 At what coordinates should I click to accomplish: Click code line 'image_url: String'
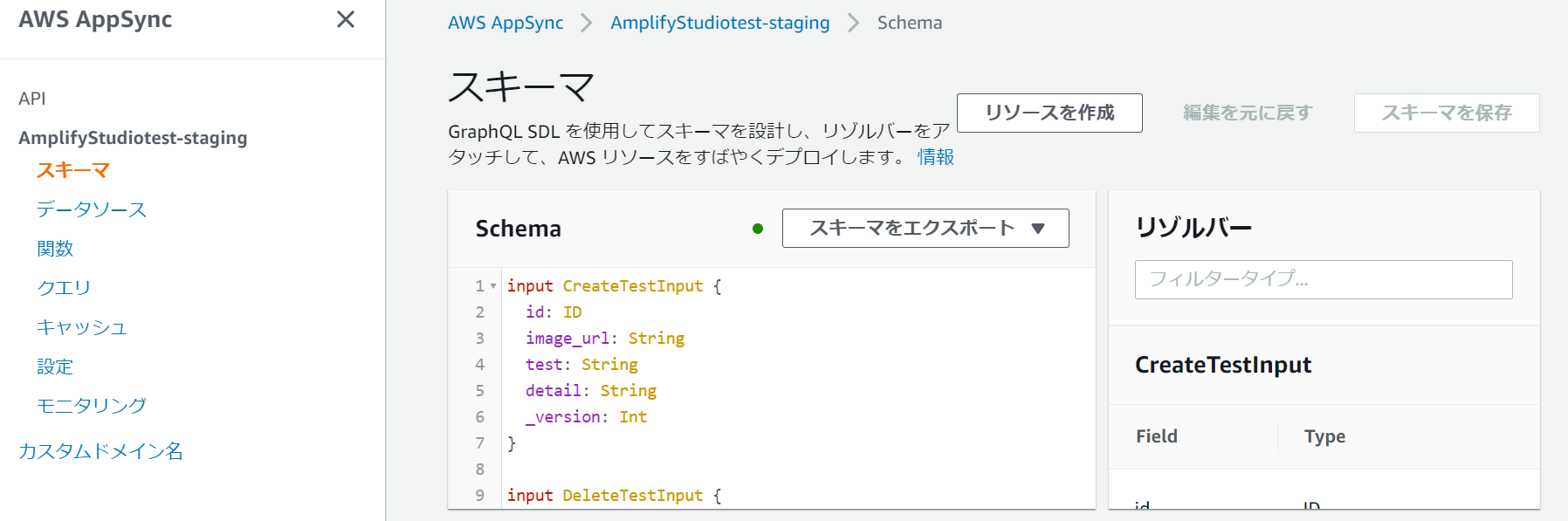(x=605, y=339)
